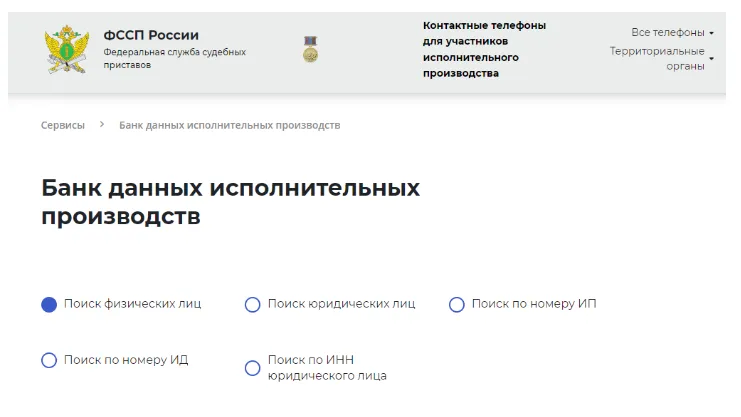Select the Поиск по номеру ИД radio button

coord(49,360)
